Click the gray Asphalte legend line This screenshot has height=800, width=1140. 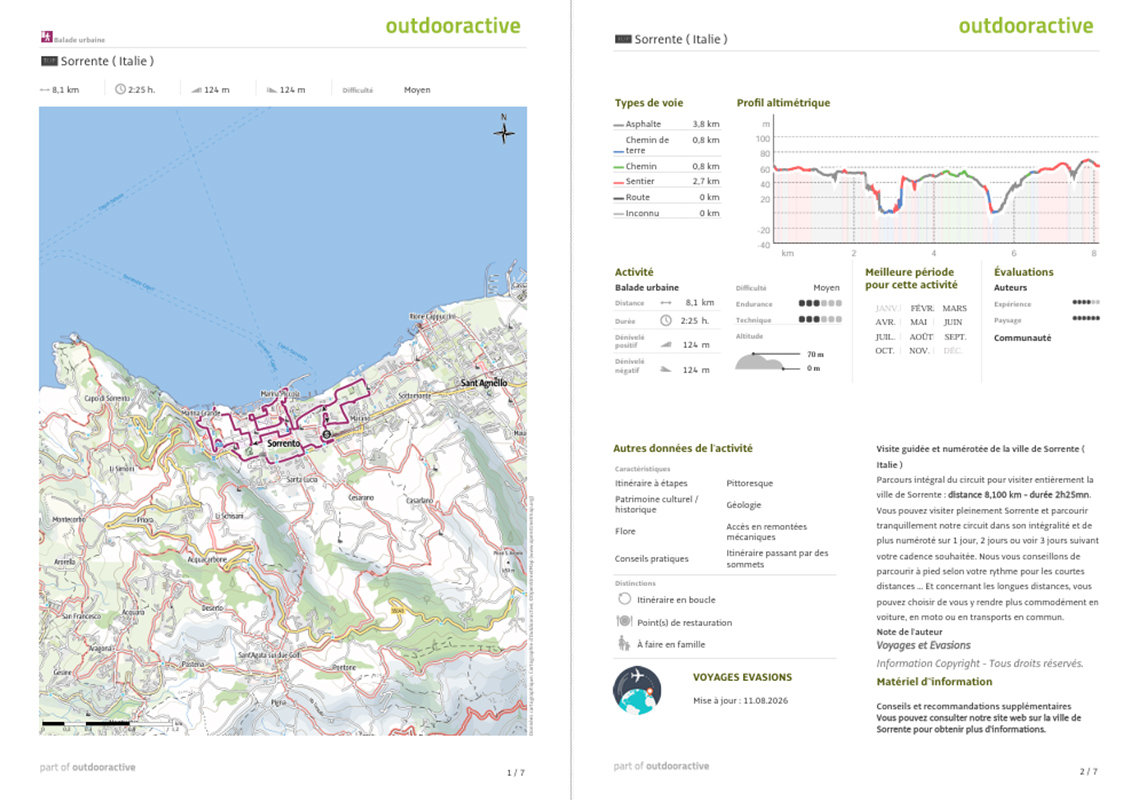[619, 125]
